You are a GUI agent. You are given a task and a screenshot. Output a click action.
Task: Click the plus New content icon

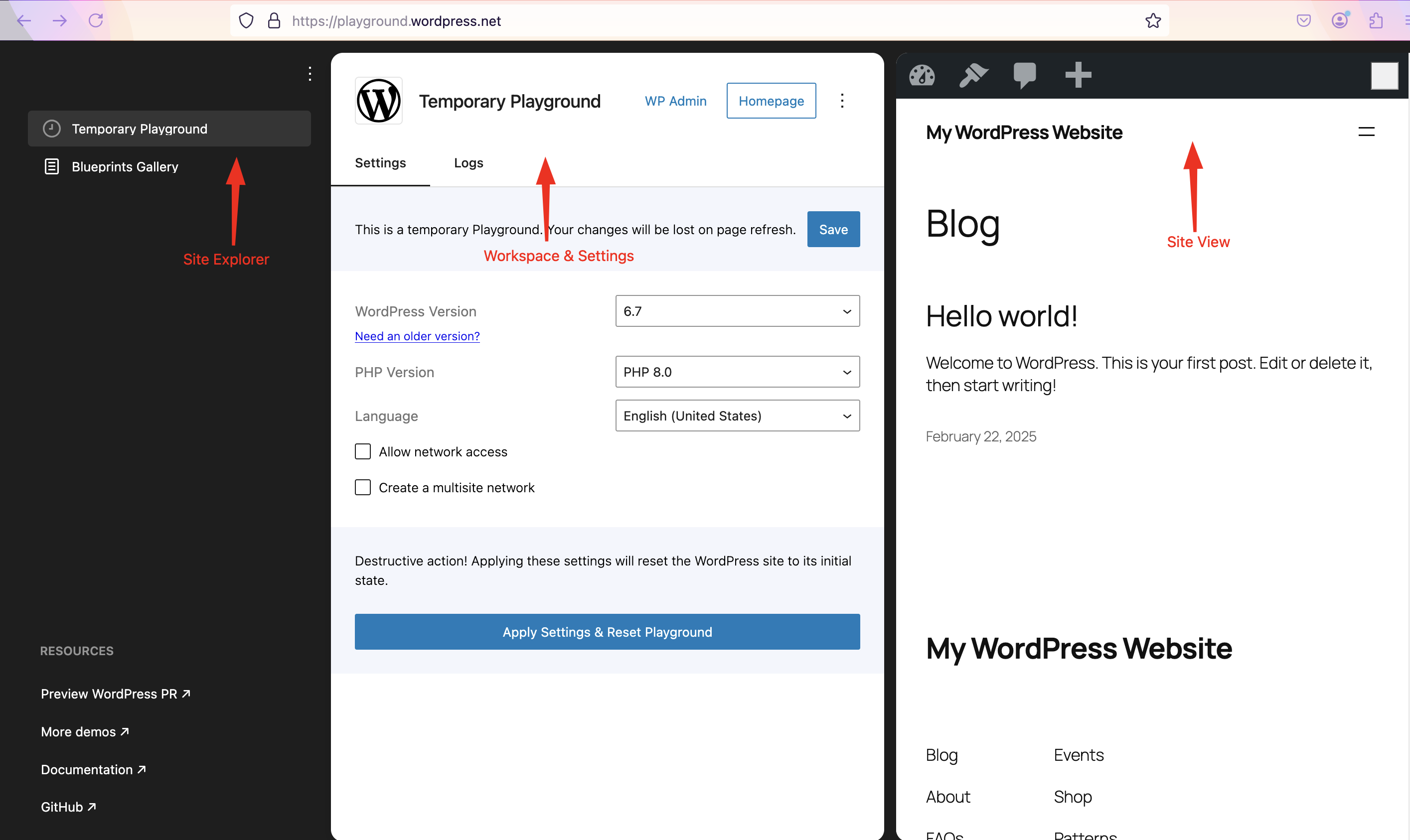point(1078,75)
